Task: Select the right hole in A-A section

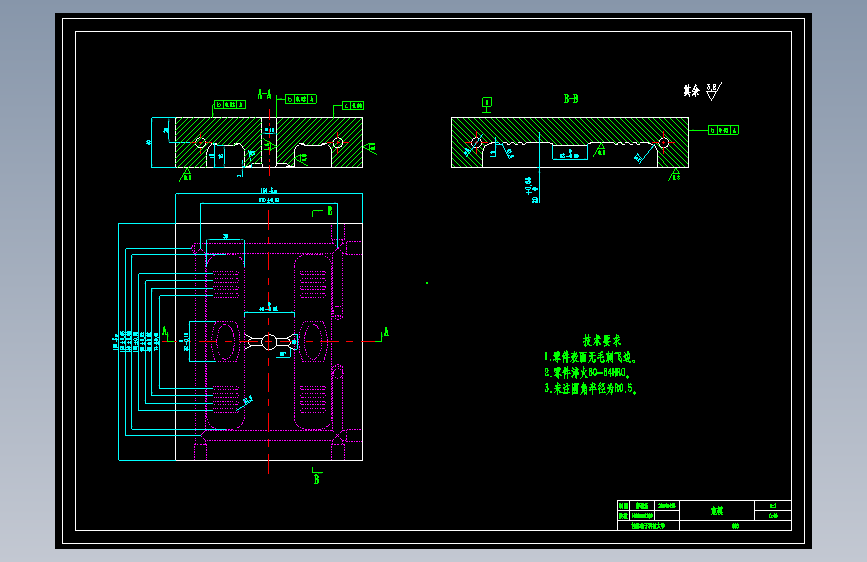Action: coord(338,143)
